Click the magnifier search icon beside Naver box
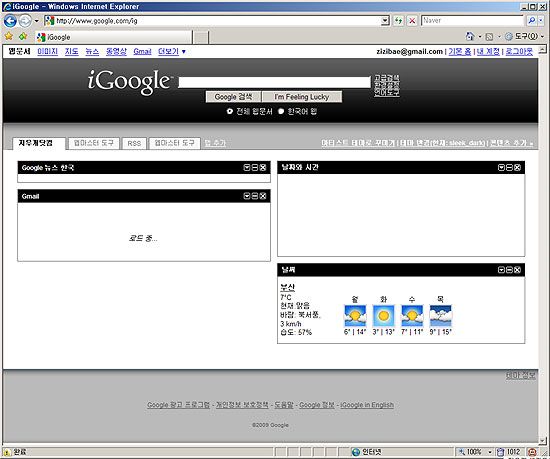 pos(531,21)
